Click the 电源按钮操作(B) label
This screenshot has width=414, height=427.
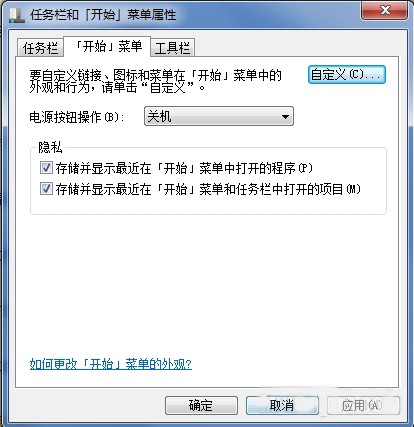point(77,117)
